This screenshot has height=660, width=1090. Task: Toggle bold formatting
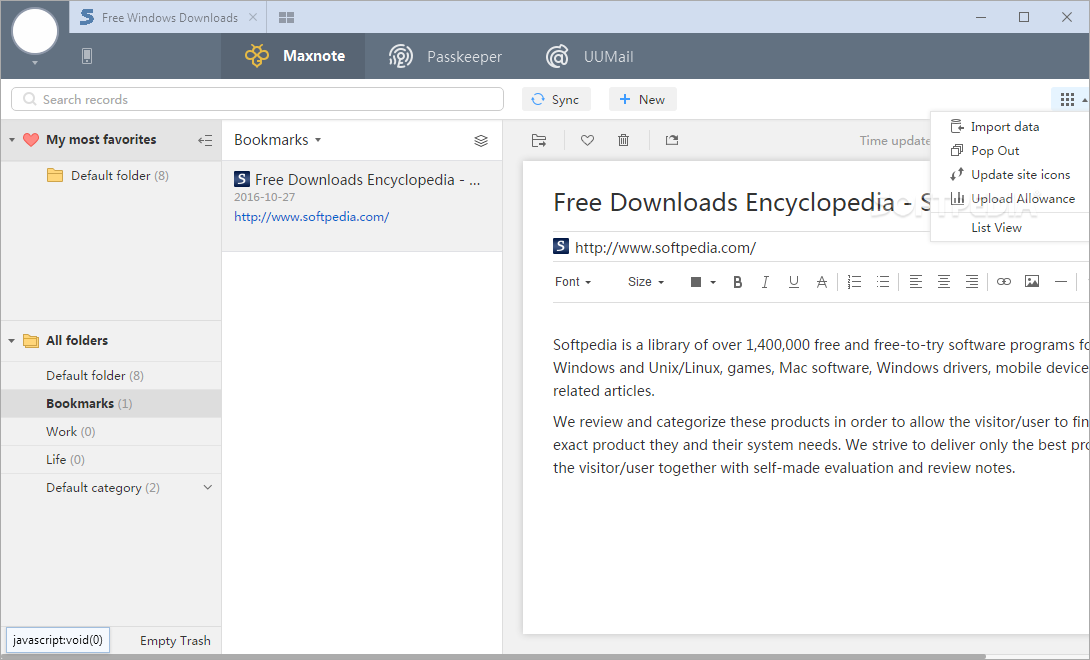[738, 282]
